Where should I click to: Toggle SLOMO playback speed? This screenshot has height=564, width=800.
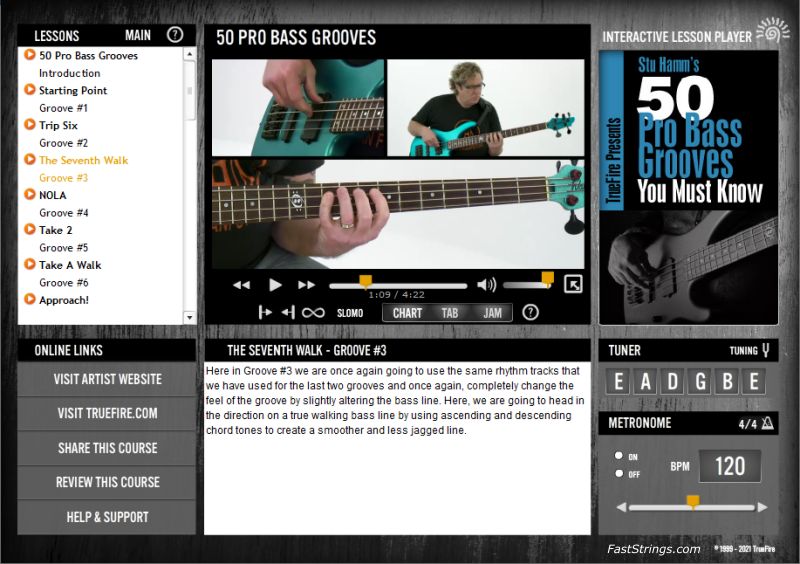coord(350,313)
